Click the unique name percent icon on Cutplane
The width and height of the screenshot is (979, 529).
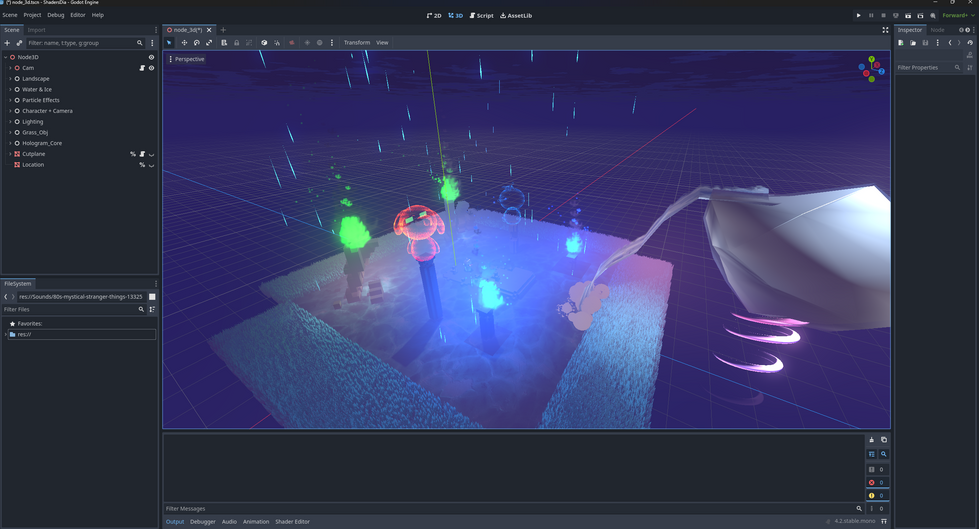tap(132, 154)
